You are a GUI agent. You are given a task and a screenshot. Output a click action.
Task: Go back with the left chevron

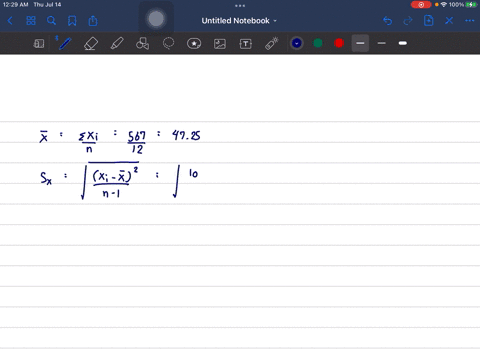[x=10, y=21]
